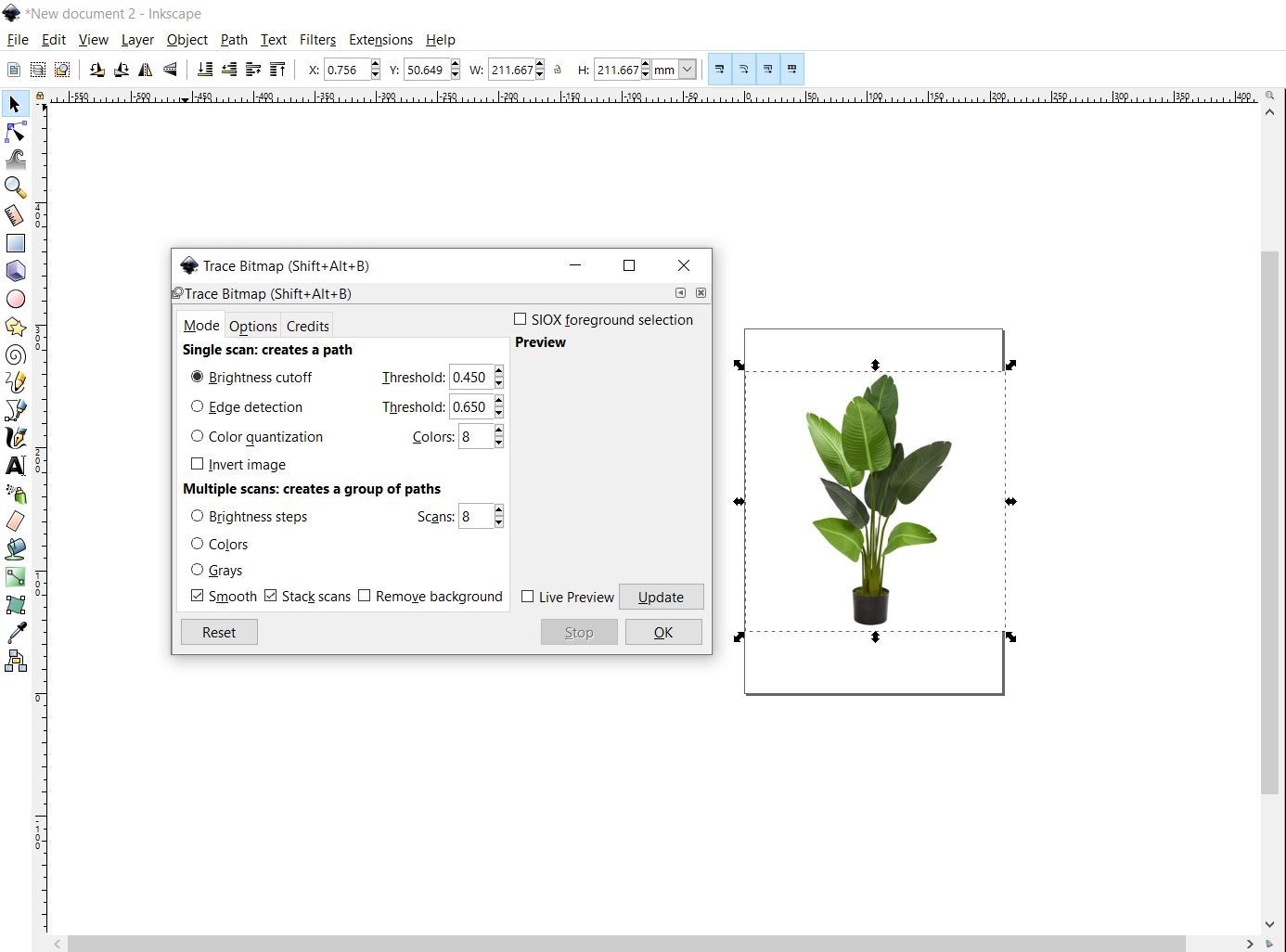This screenshot has width=1286, height=952.
Task: Select the Text tool
Action: pyautogui.click(x=15, y=466)
